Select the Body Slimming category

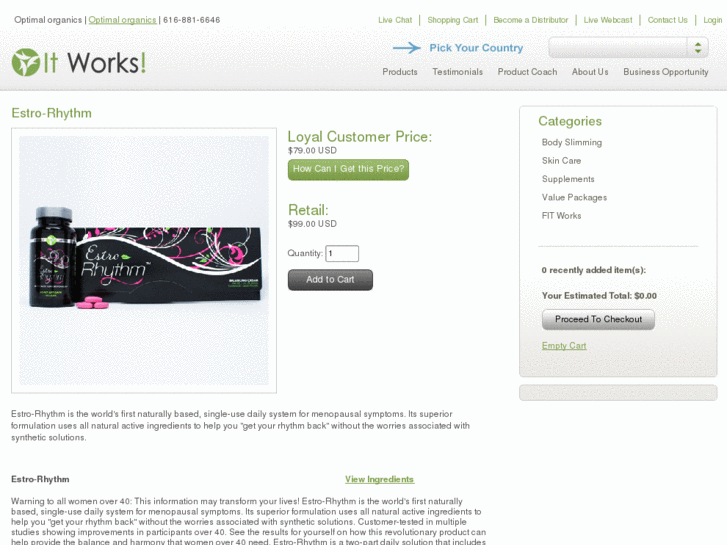[x=572, y=142]
